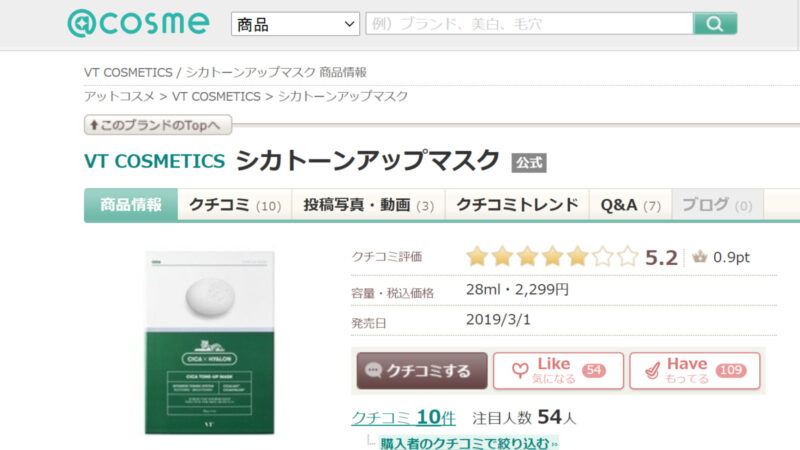Click the speech bubble icon on クチコミする

coord(373,370)
